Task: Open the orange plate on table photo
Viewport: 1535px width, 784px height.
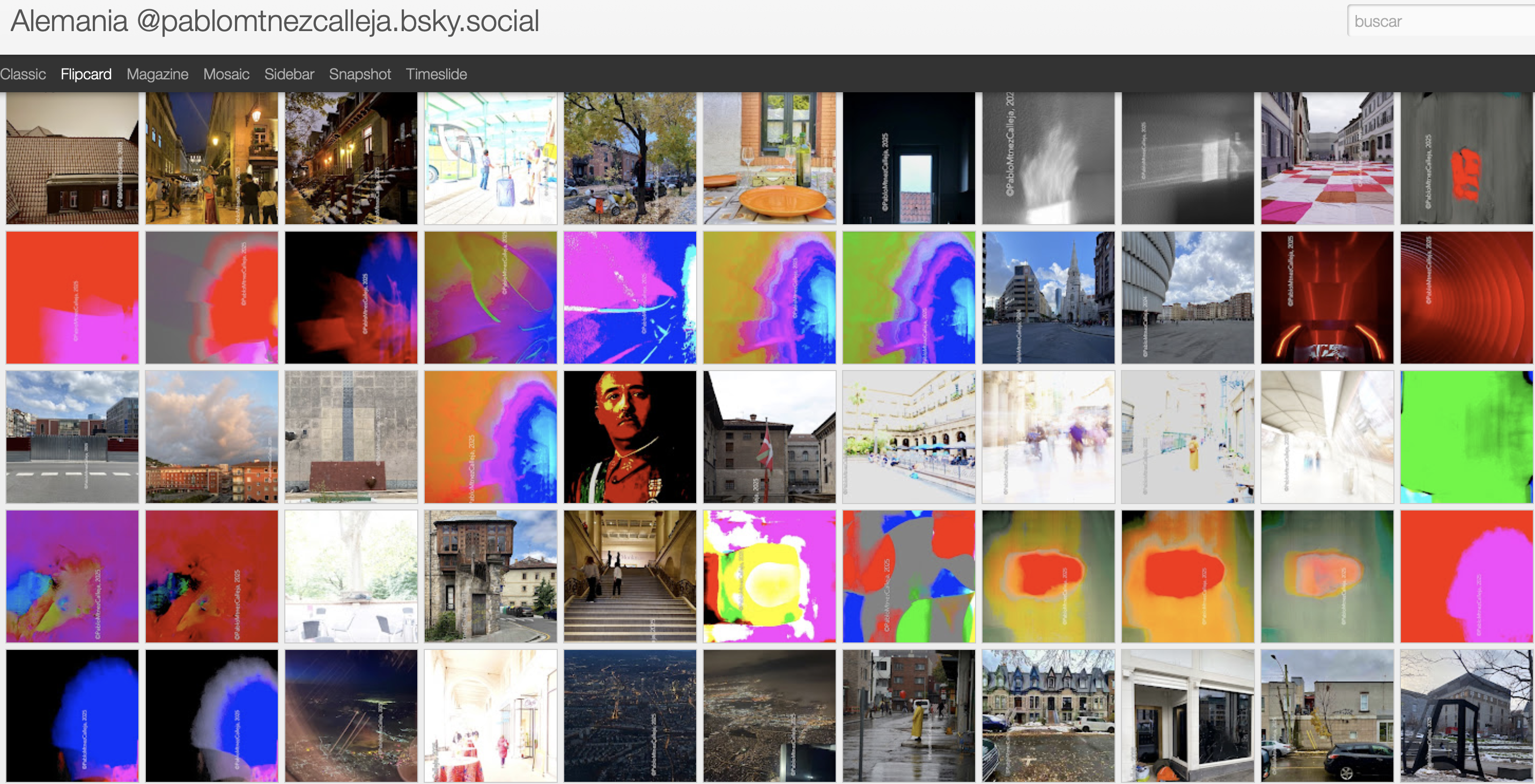Action: pos(769,158)
